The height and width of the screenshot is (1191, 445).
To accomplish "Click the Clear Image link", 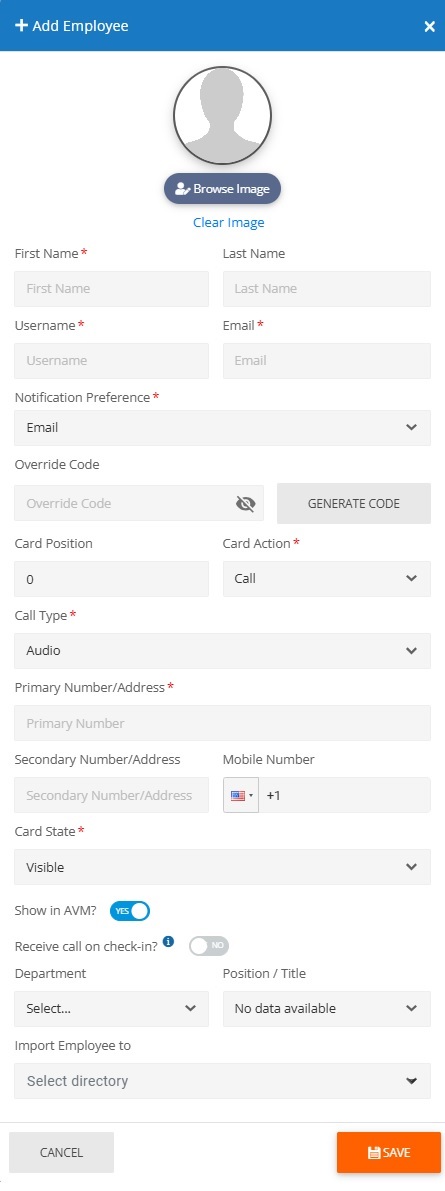I will [229, 223].
